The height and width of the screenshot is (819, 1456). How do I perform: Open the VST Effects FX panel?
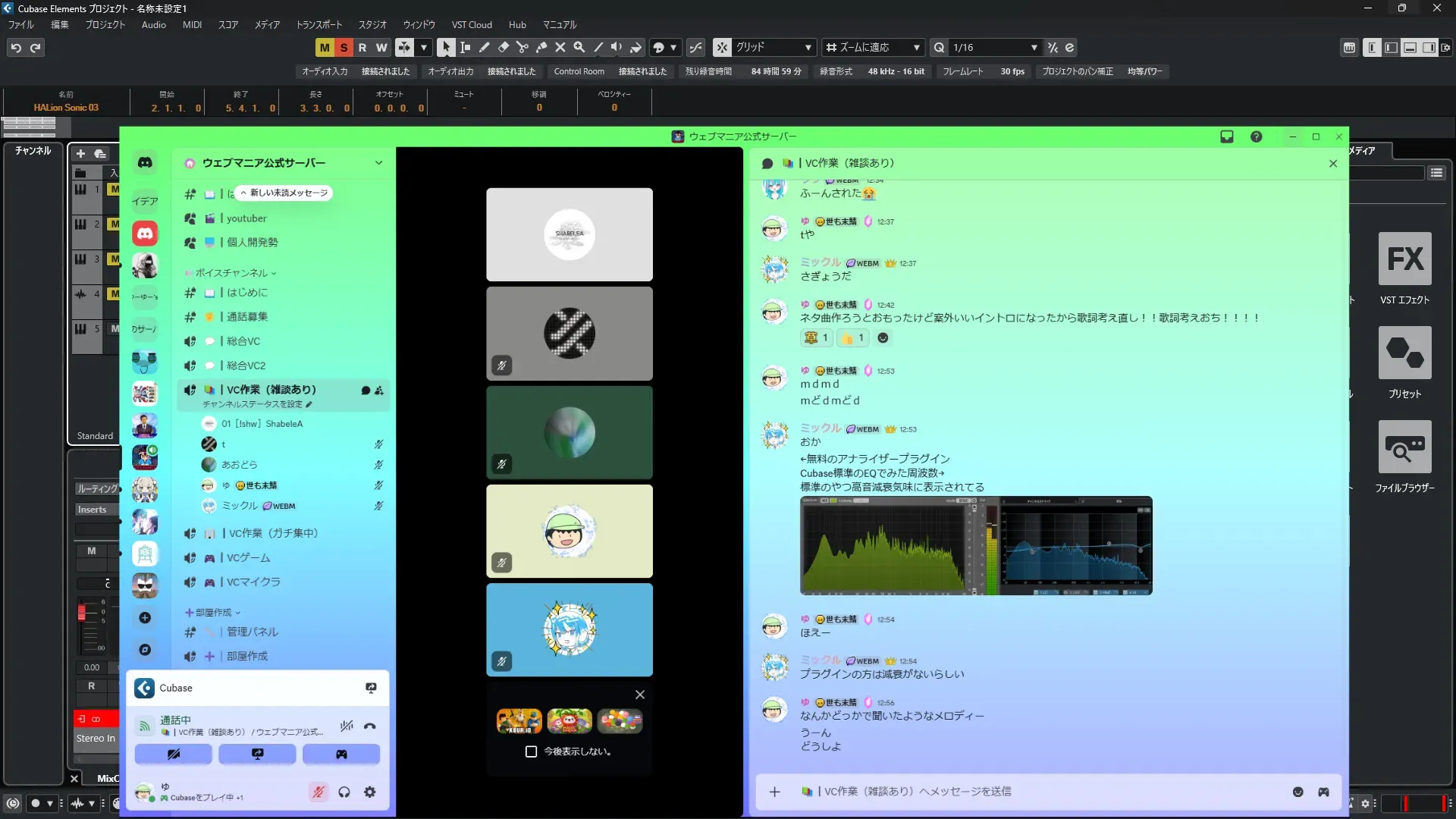click(x=1404, y=259)
